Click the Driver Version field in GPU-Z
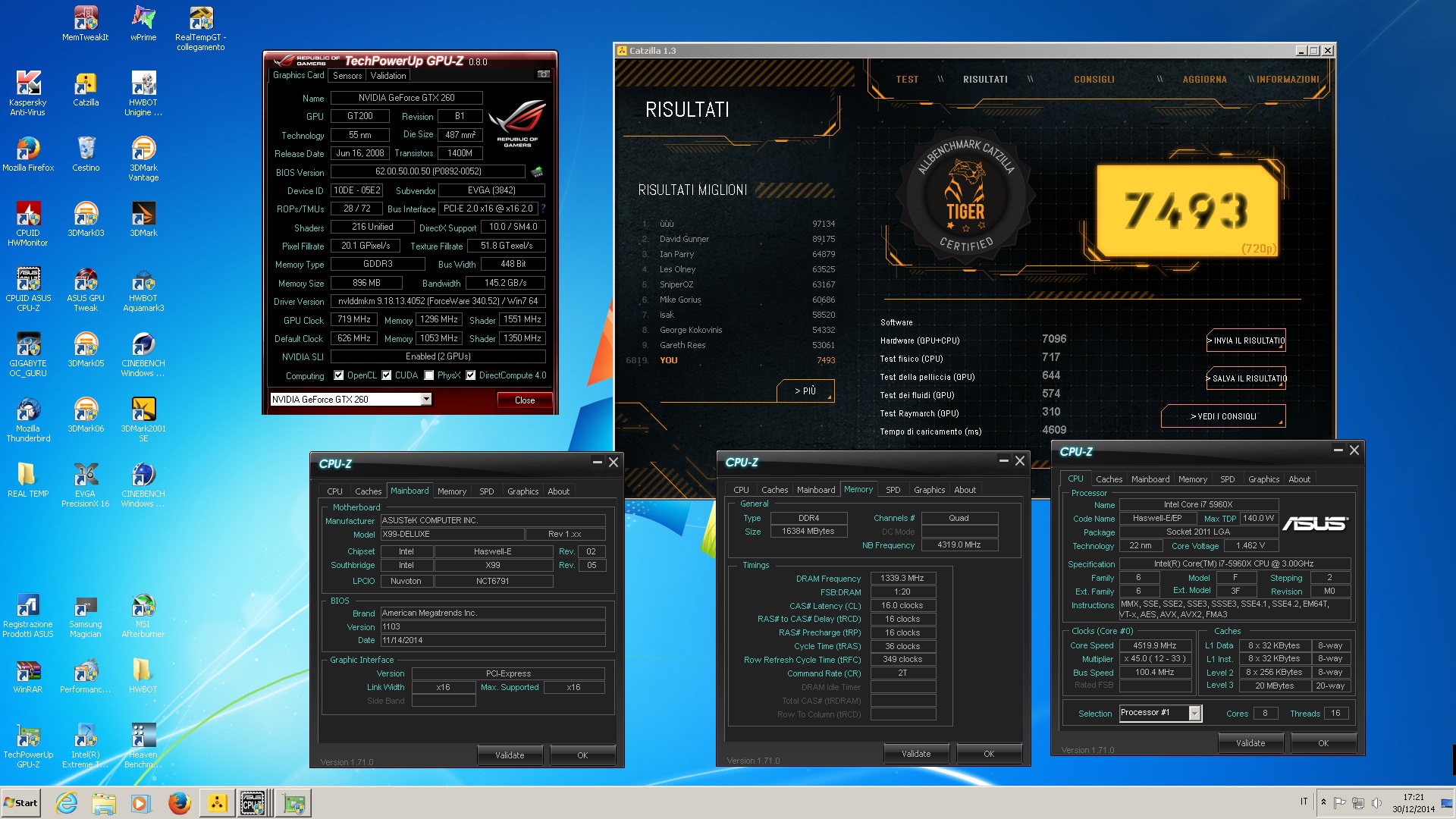The image size is (1456, 819). (x=438, y=301)
